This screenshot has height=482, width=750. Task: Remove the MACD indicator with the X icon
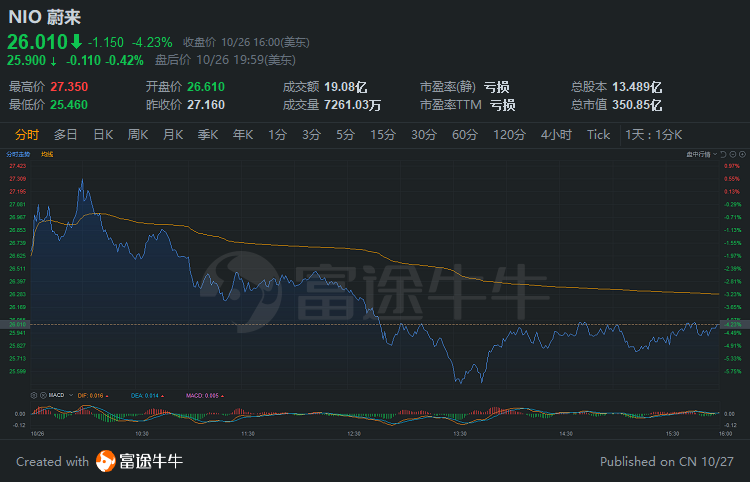[x=43, y=395]
